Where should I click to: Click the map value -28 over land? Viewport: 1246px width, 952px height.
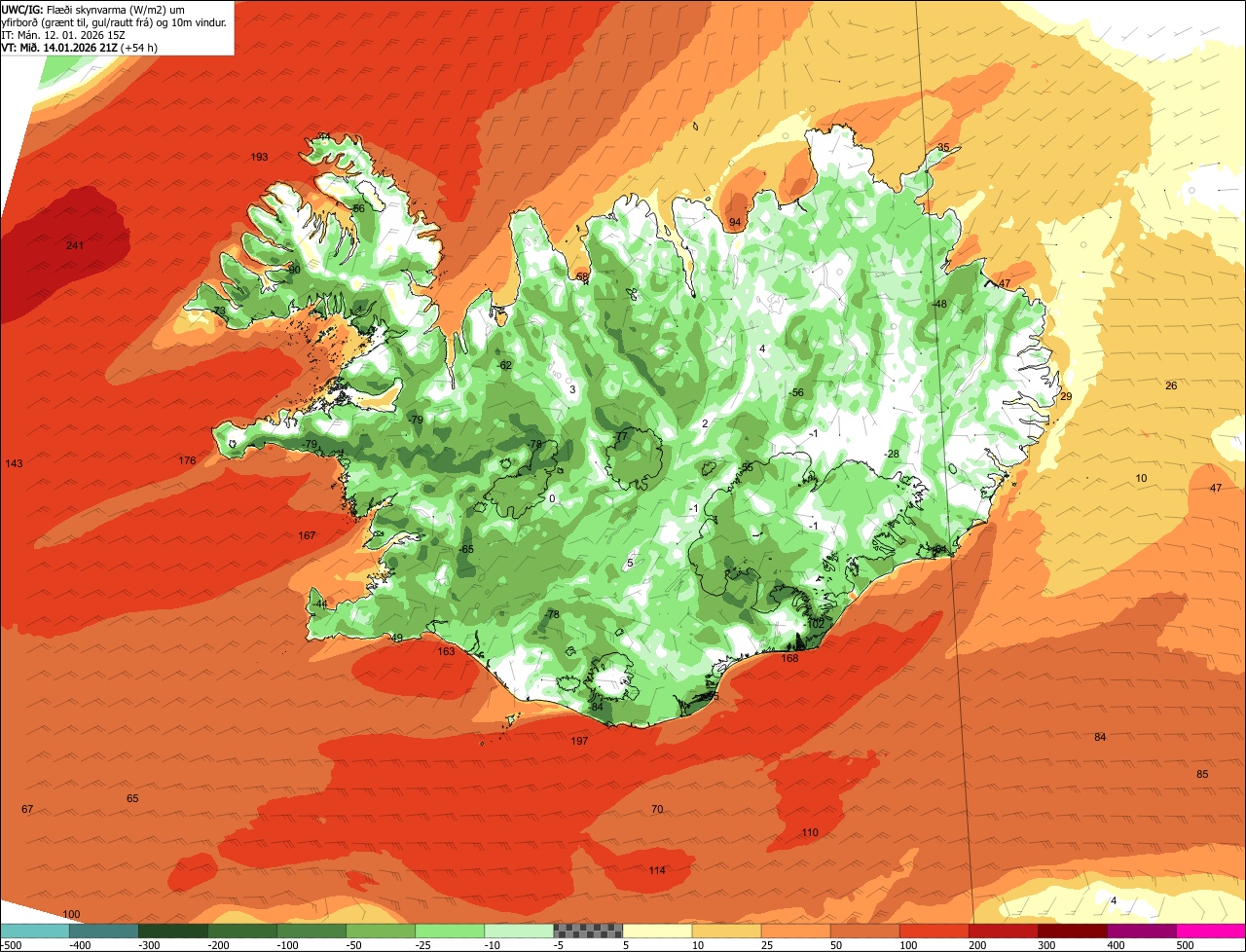tap(891, 455)
